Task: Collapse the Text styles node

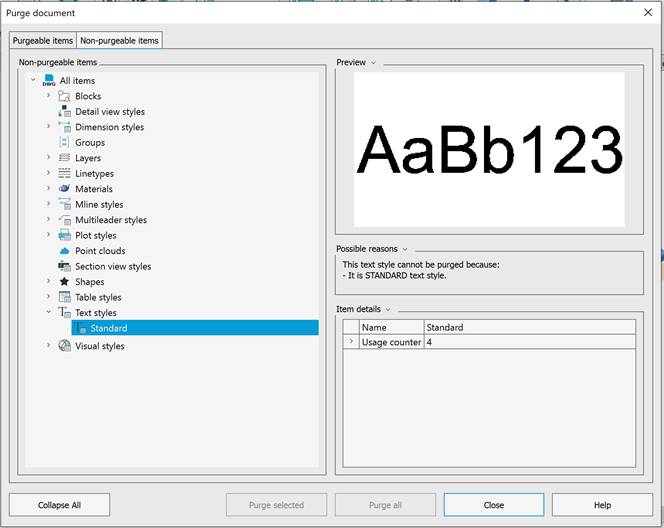Action: pyautogui.click(x=48, y=312)
